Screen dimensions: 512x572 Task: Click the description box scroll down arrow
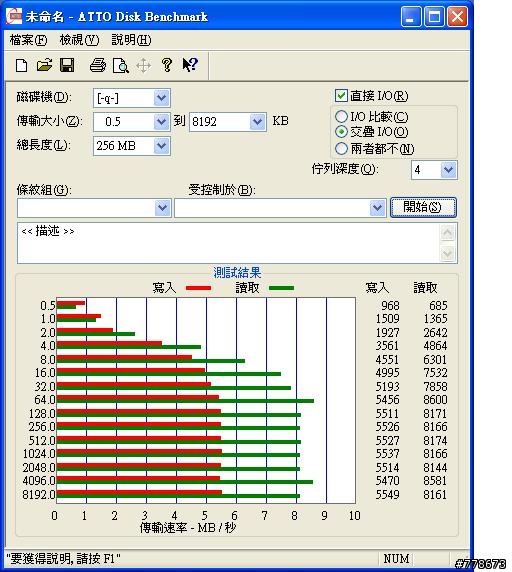coord(447,253)
